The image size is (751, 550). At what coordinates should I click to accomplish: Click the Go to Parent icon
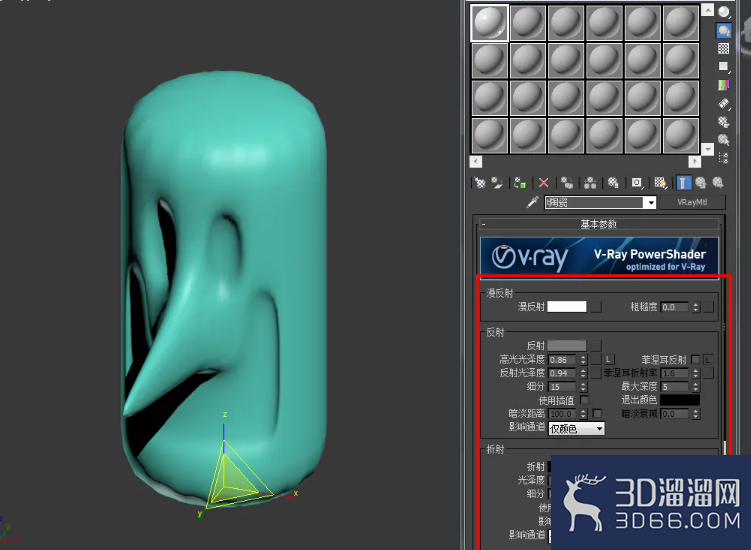point(701,183)
